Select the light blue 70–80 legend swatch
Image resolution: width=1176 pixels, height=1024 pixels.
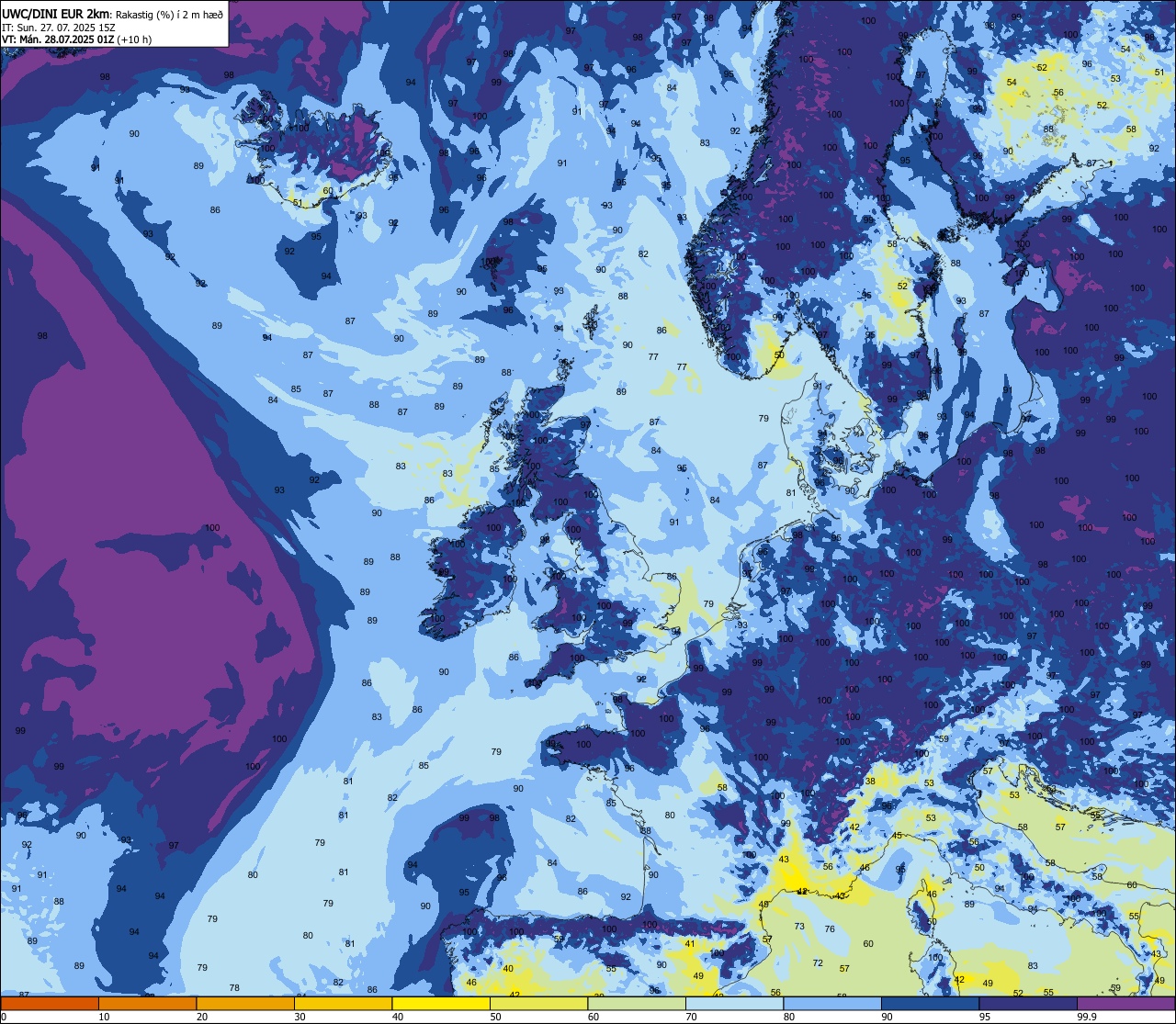735,1004
